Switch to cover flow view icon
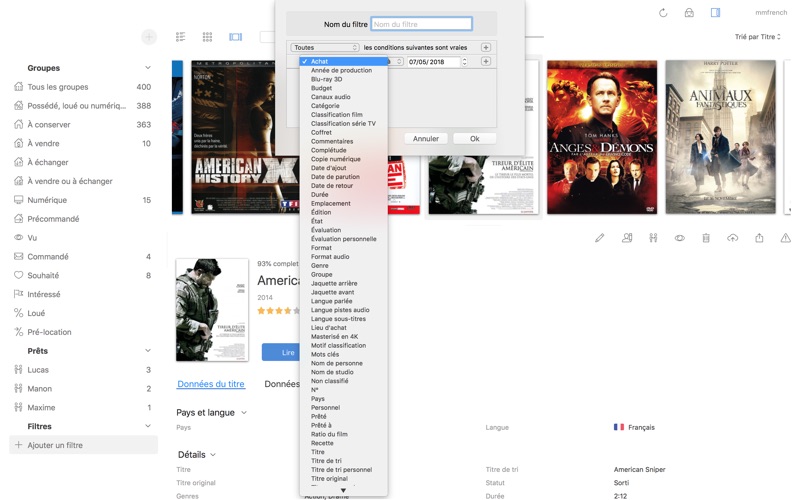Image resolution: width=800 pixels, height=500 pixels. tap(235, 37)
